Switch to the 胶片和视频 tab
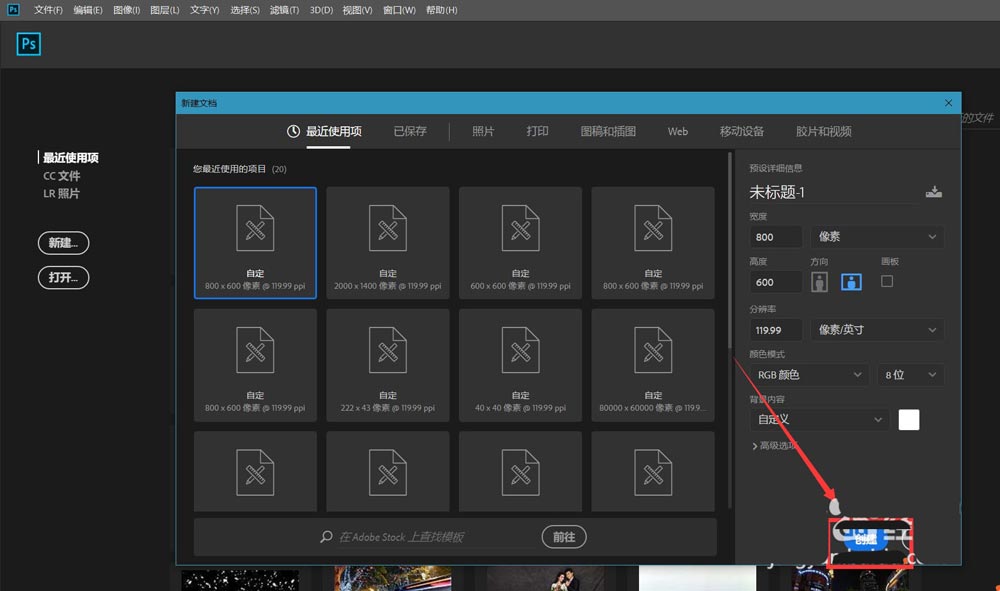This screenshot has width=1000, height=591. [x=823, y=131]
